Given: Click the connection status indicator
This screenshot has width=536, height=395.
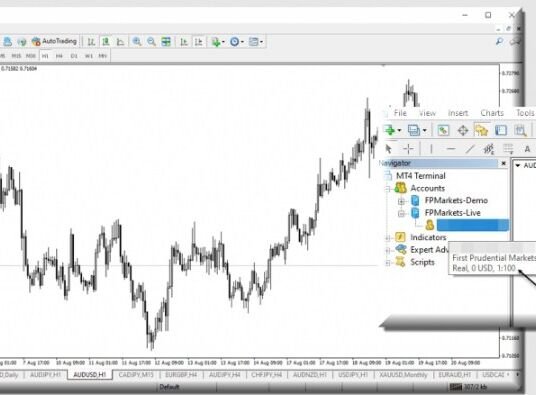Looking at the screenshot, I should [468, 387].
